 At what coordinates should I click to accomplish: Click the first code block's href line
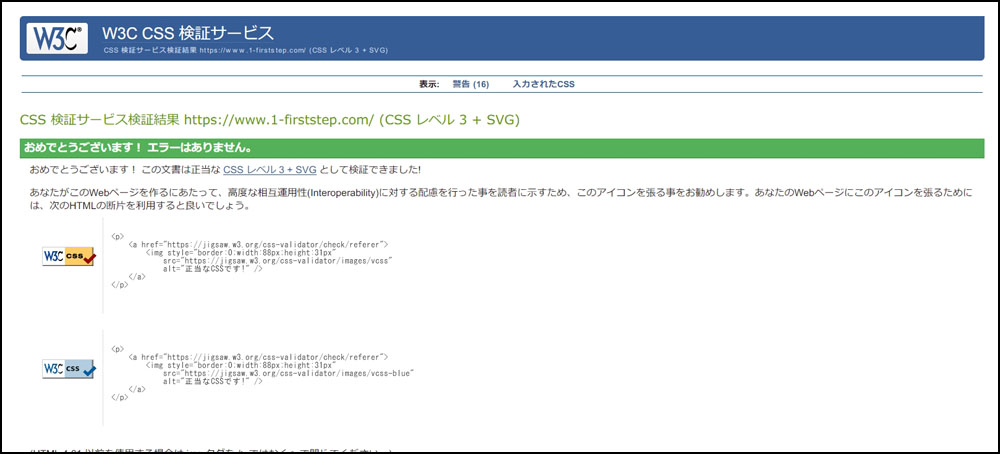pos(258,244)
